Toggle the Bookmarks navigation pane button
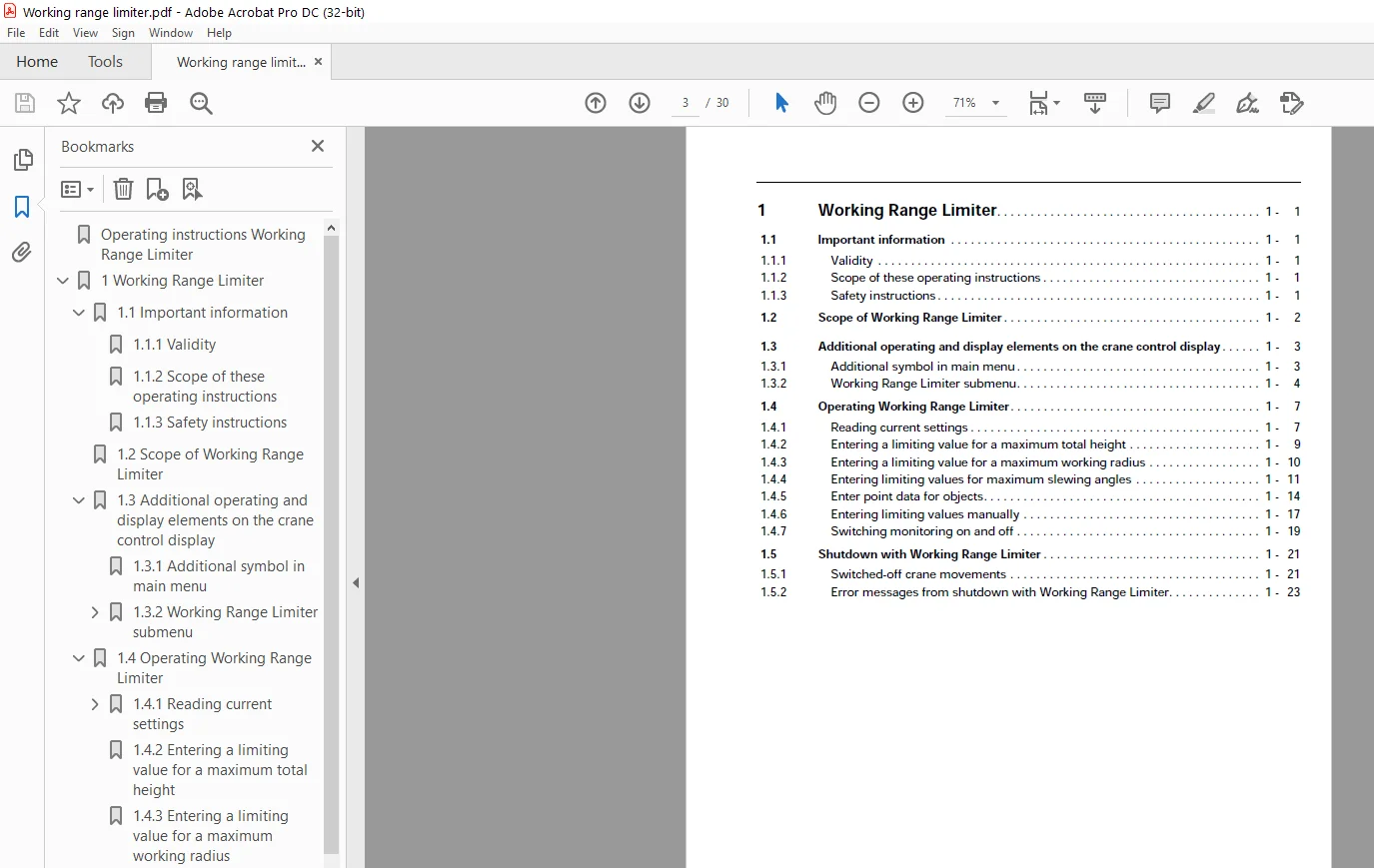The height and width of the screenshot is (868, 1374). (22, 206)
